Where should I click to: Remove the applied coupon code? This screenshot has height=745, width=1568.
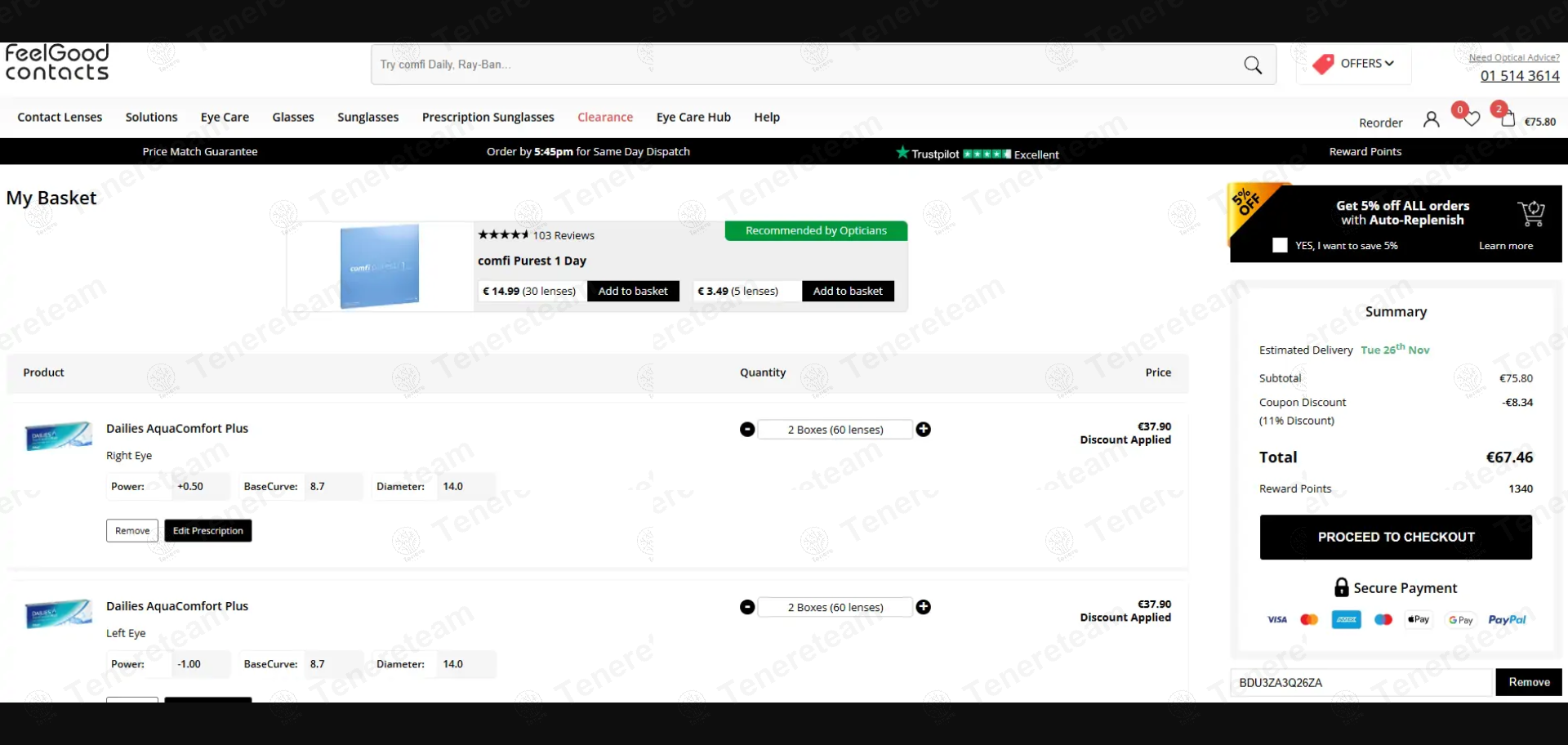click(1529, 682)
